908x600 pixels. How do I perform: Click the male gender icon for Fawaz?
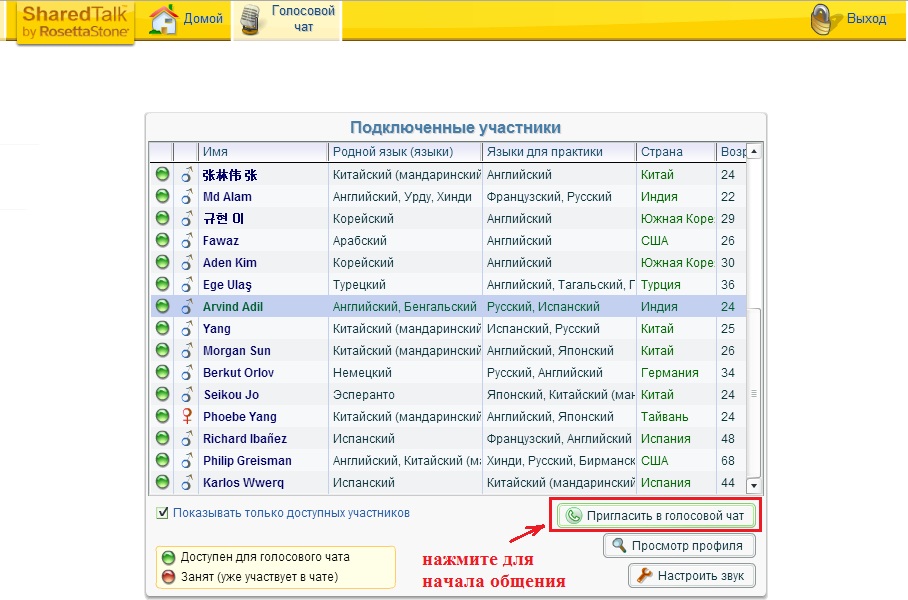click(186, 241)
